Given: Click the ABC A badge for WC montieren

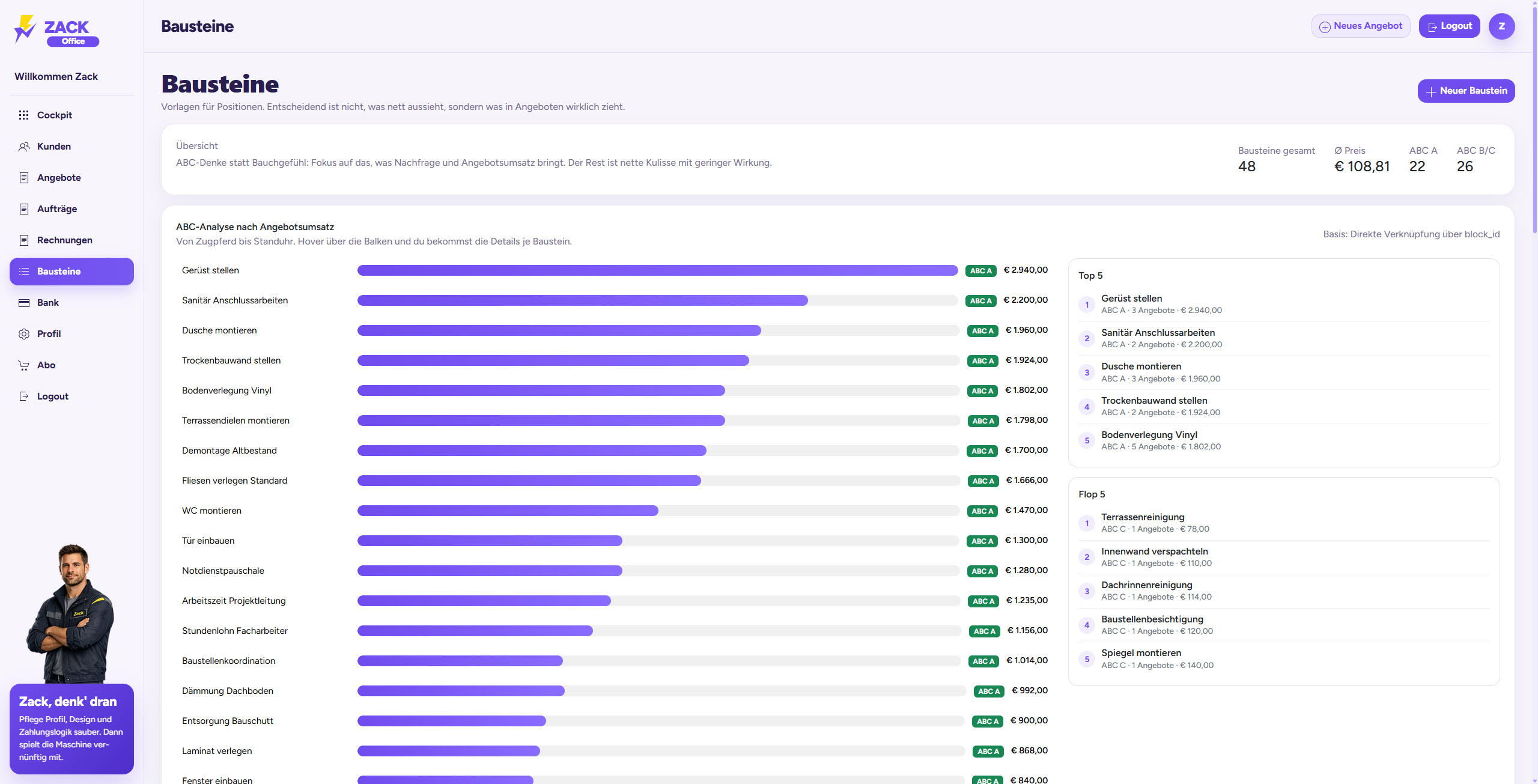Looking at the screenshot, I should 983,511.
